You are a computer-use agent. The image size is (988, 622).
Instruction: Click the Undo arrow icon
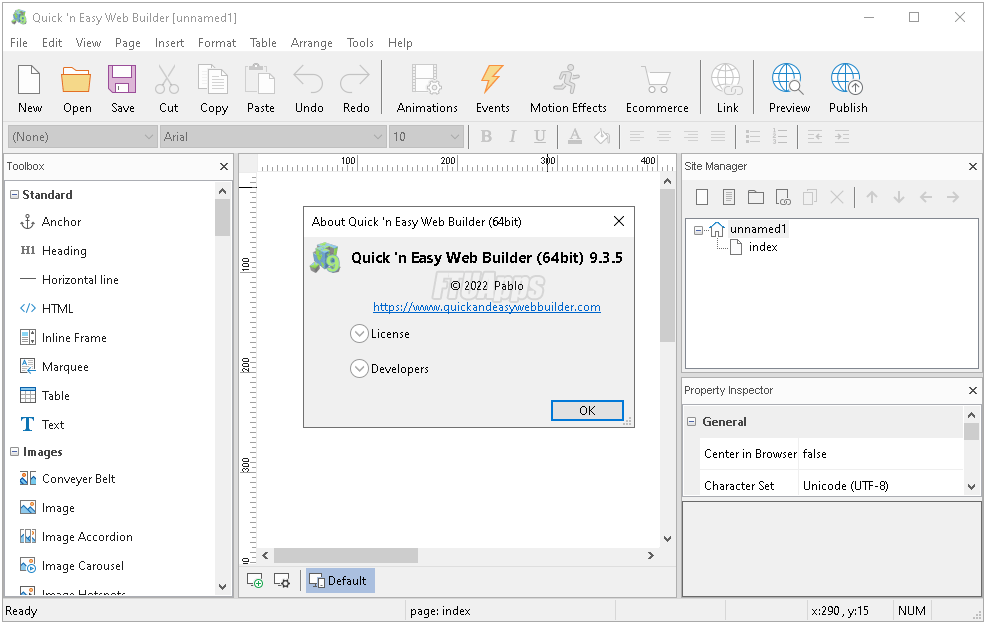309,88
